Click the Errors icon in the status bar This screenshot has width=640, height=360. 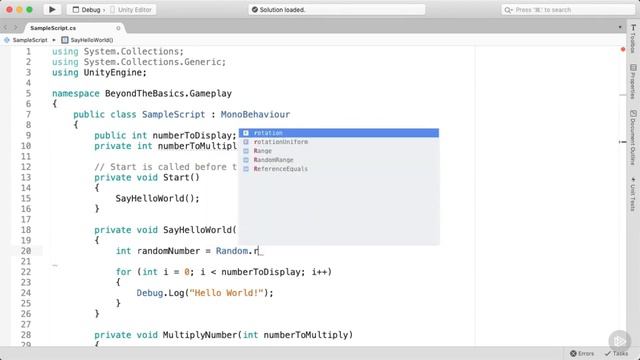(x=573, y=353)
